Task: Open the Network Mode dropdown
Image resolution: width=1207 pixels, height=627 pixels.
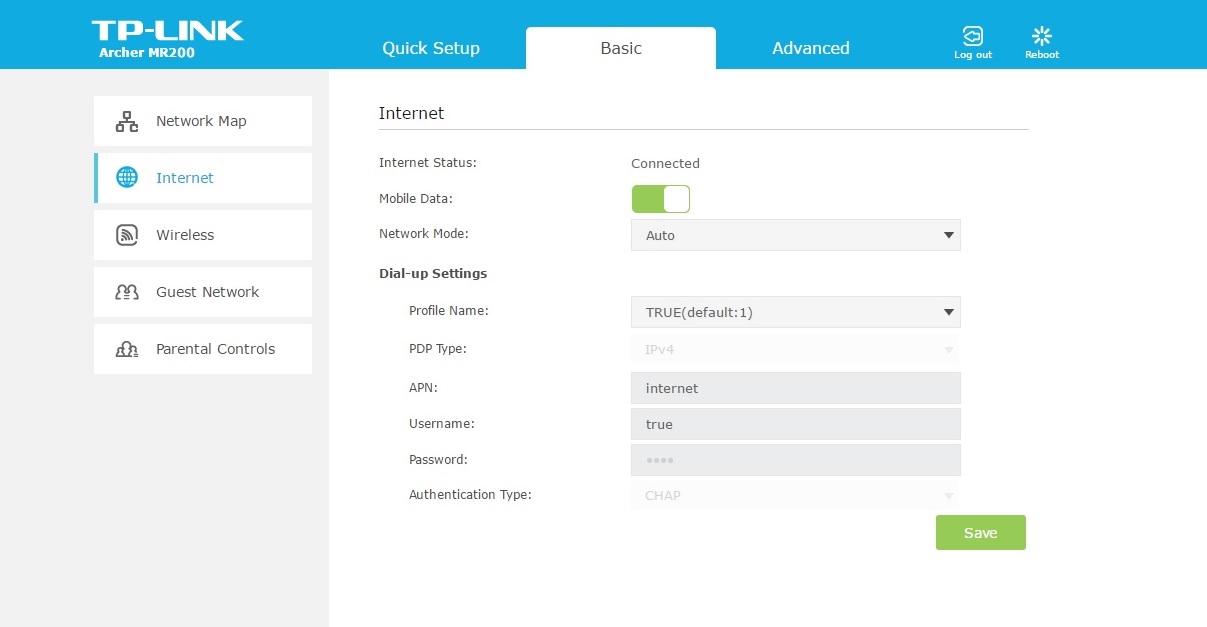Action: click(795, 235)
